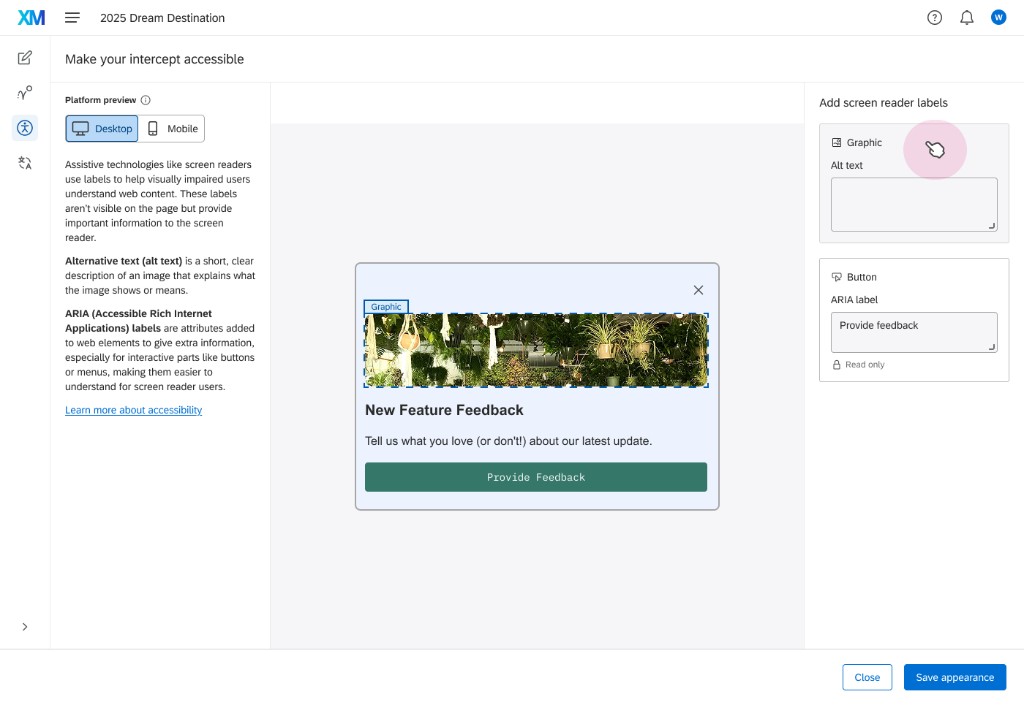Click inside the Alt text field
Screen dimensions: 1024x705
pos(913,203)
